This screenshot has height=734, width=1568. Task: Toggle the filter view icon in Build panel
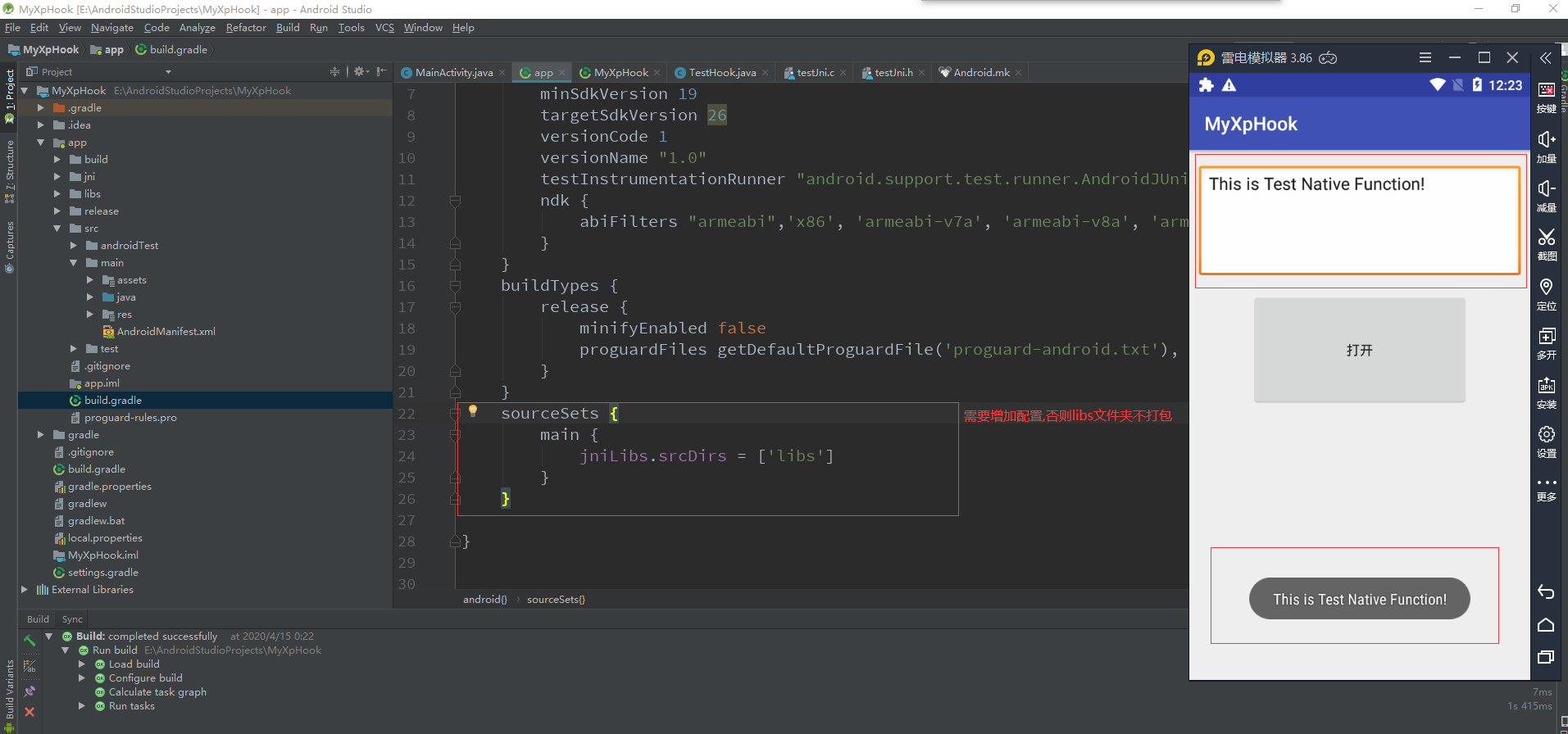click(x=30, y=666)
